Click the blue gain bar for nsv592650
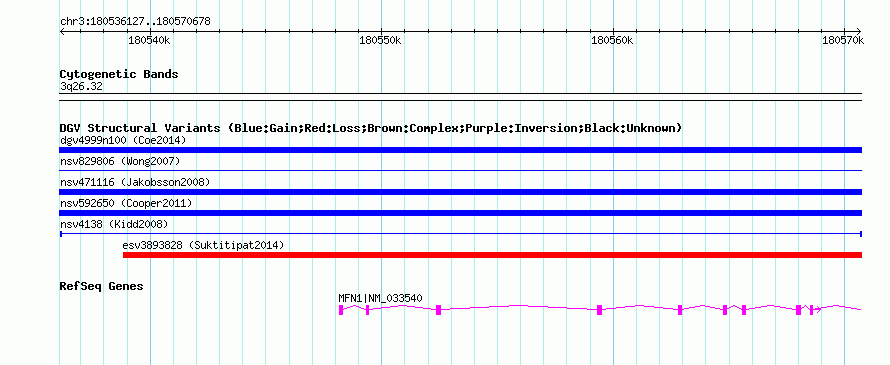 tap(460, 213)
